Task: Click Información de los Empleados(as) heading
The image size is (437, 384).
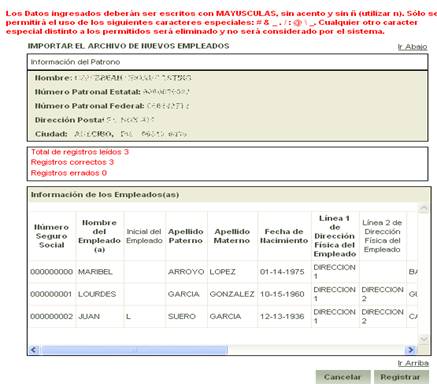Action: point(105,195)
